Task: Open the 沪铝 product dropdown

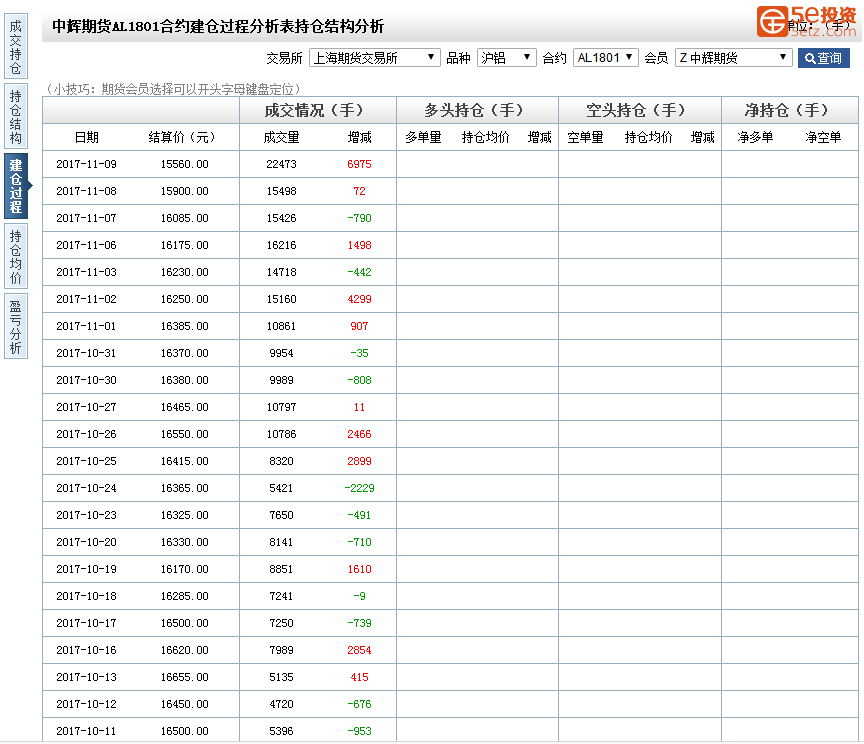Action: click(x=506, y=58)
